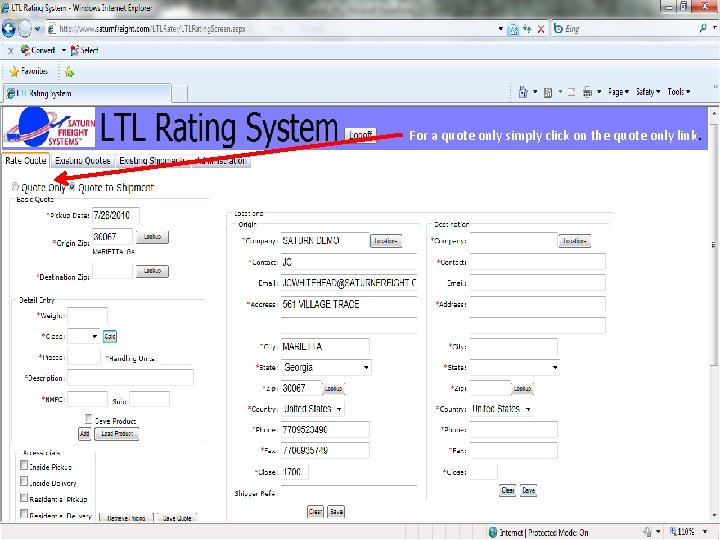Open the Class dropdown in Detail Entry
This screenshot has width=720, height=540.
pos(83,336)
